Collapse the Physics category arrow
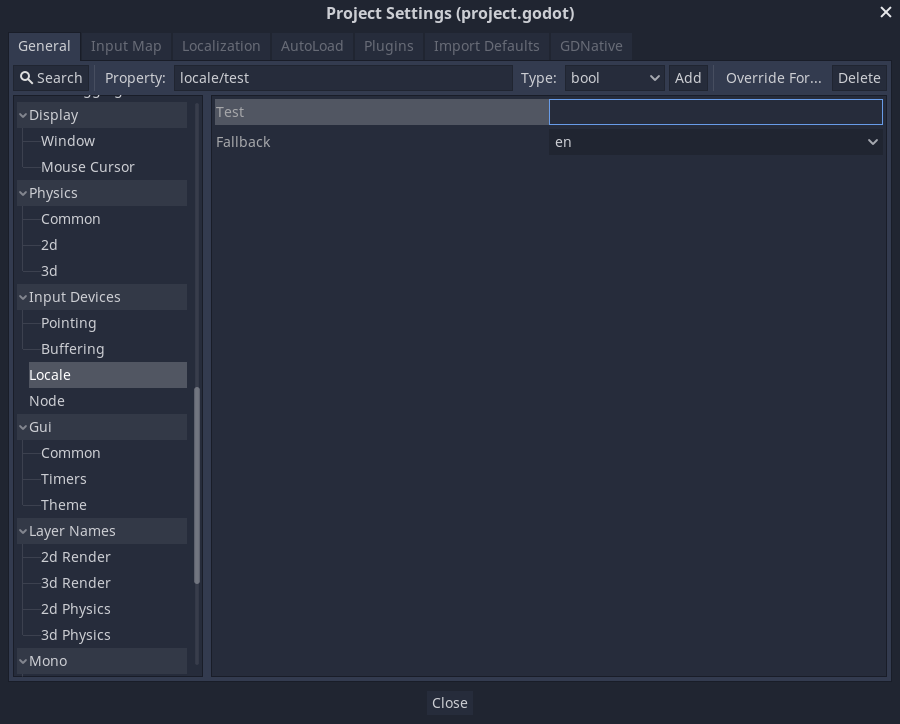 coord(23,193)
